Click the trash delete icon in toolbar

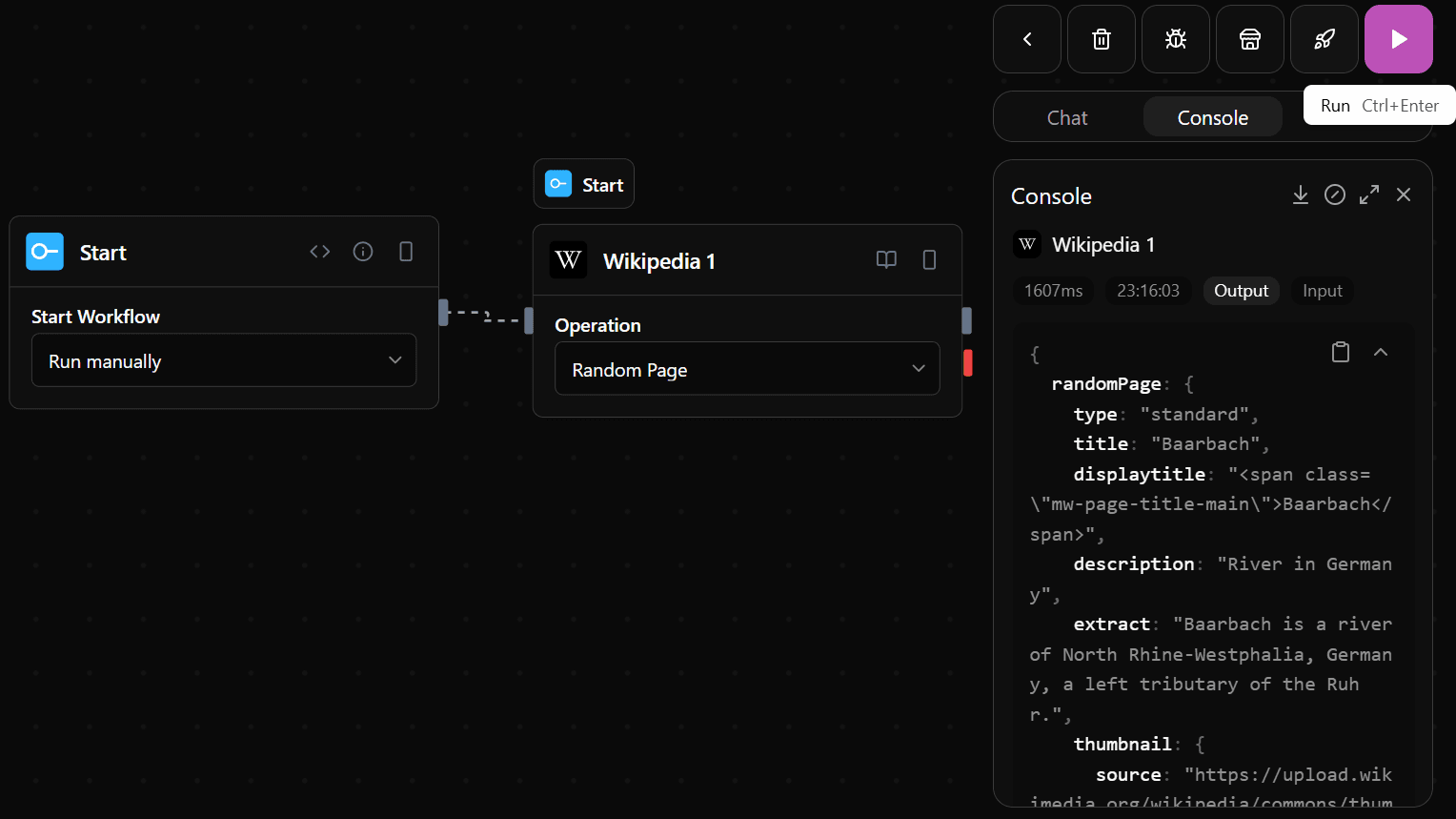(x=1101, y=39)
